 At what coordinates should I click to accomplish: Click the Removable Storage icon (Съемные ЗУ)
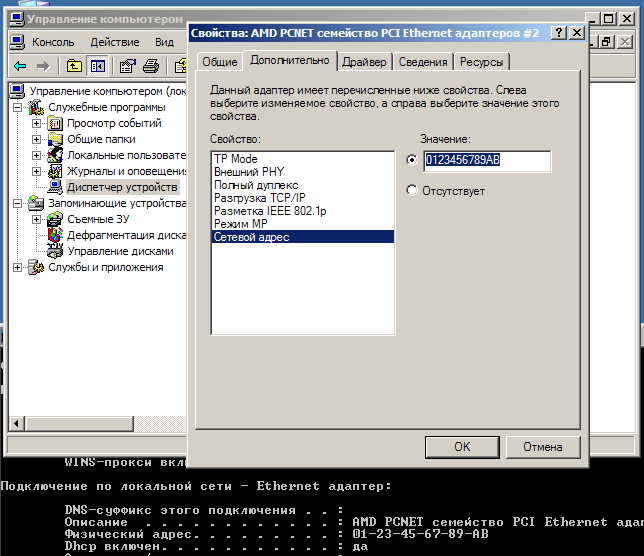55,219
